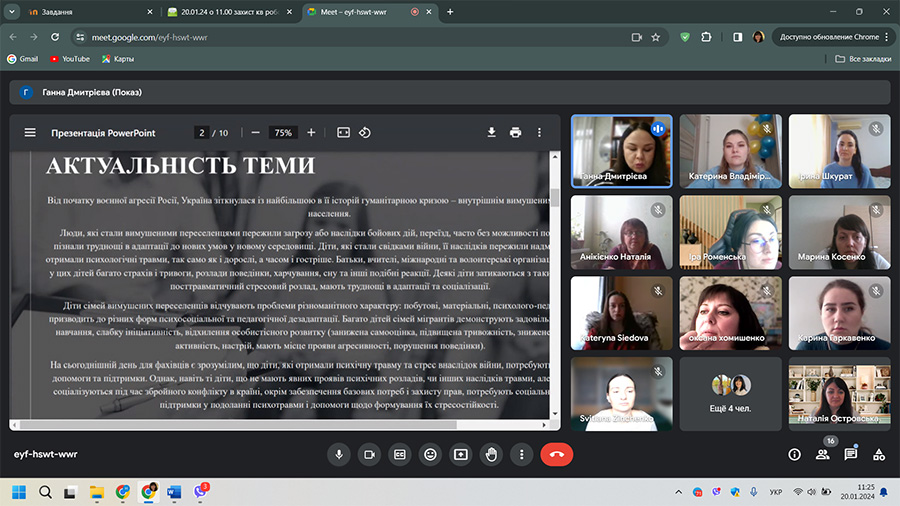
Task: Show the participants list icon
Action: click(x=823, y=454)
